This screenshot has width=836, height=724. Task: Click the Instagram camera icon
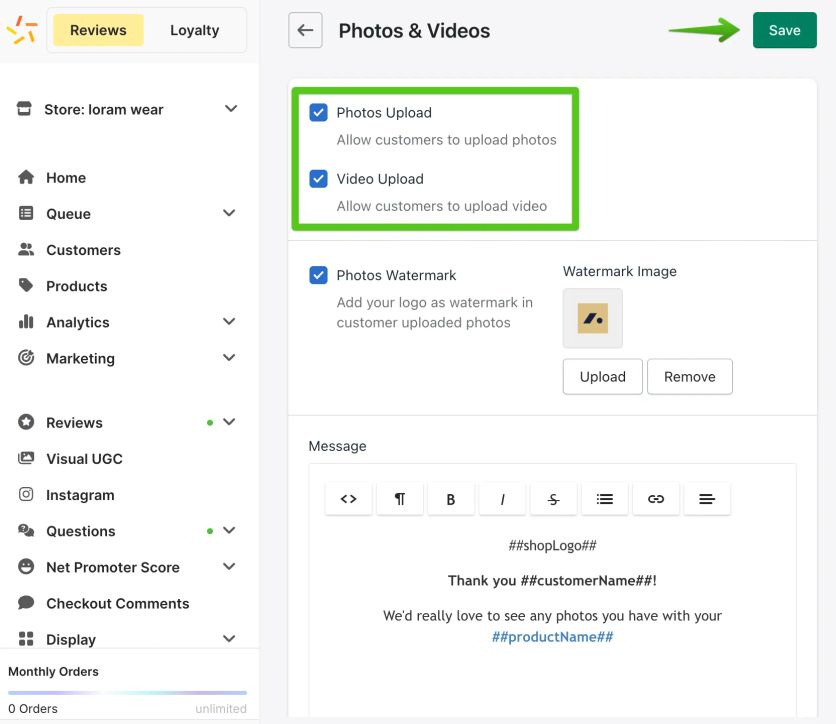(x=26, y=494)
